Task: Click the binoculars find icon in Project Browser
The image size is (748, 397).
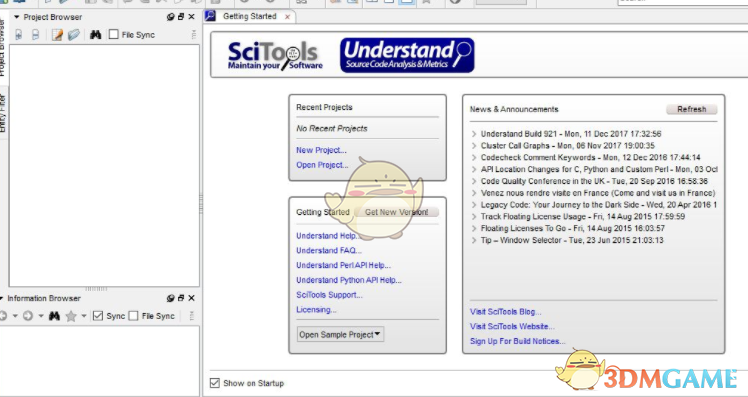Action: [95, 35]
